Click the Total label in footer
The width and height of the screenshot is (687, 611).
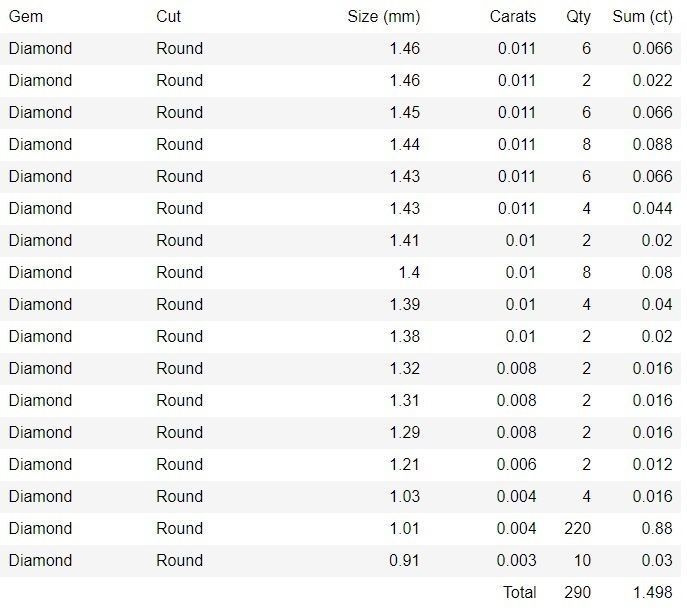tap(519, 592)
